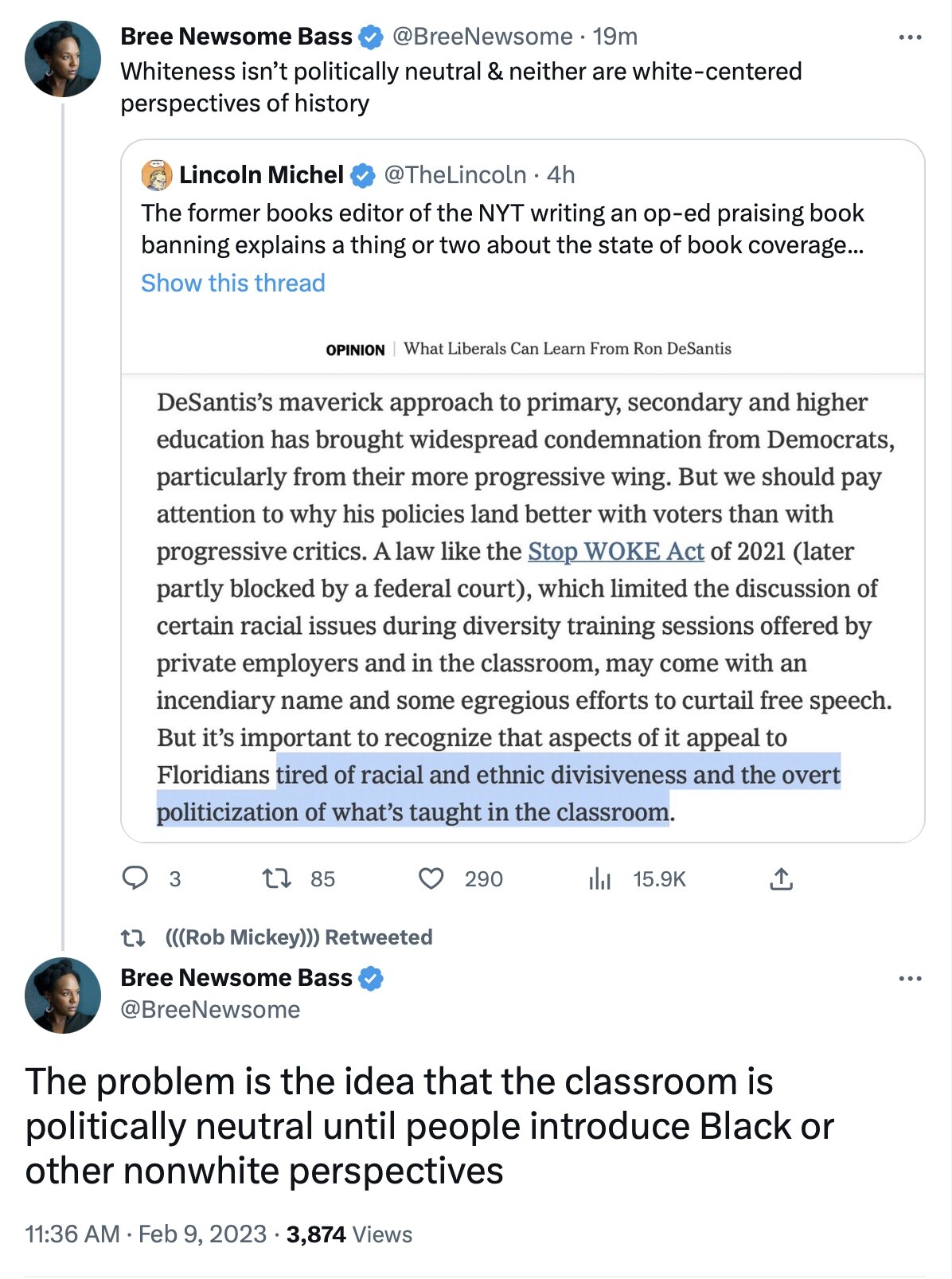Image resolution: width=952 pixels, height=1279 pixels.
Task: Open Bree Newsome's top profile picture
Action: [63, 59]
